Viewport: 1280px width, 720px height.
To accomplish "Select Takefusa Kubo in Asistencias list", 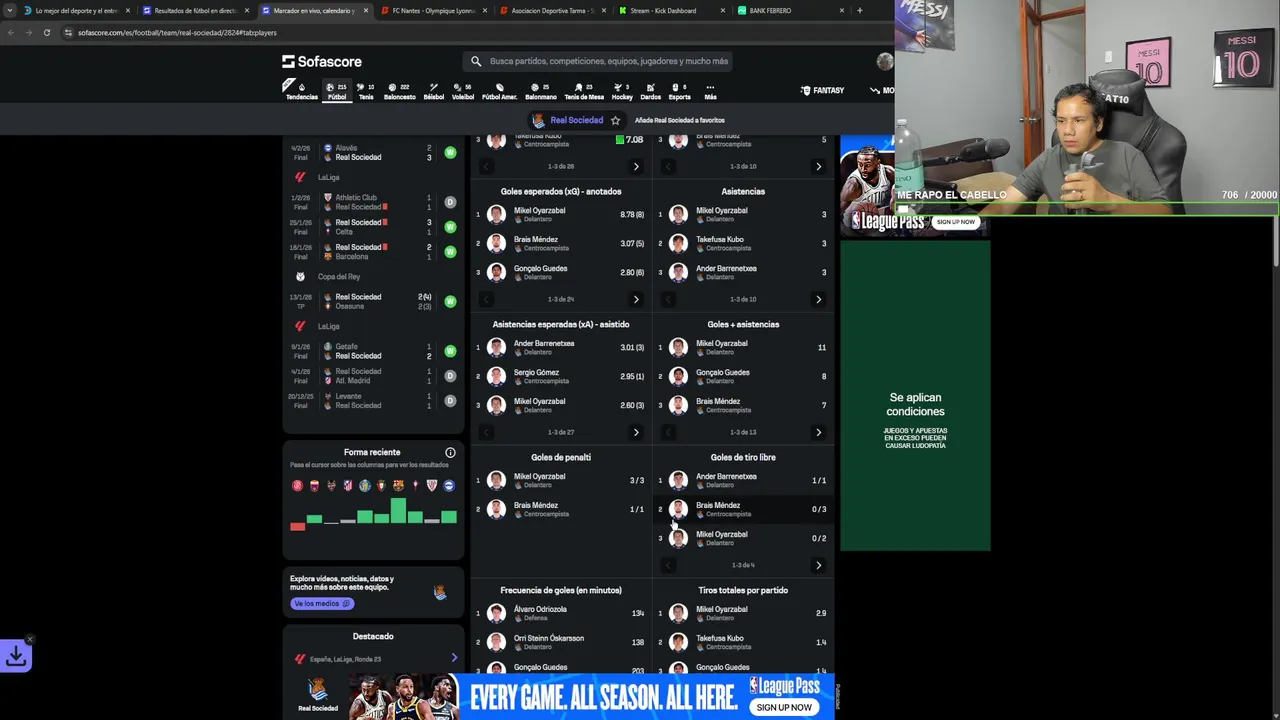I will (x=743, y=243).
